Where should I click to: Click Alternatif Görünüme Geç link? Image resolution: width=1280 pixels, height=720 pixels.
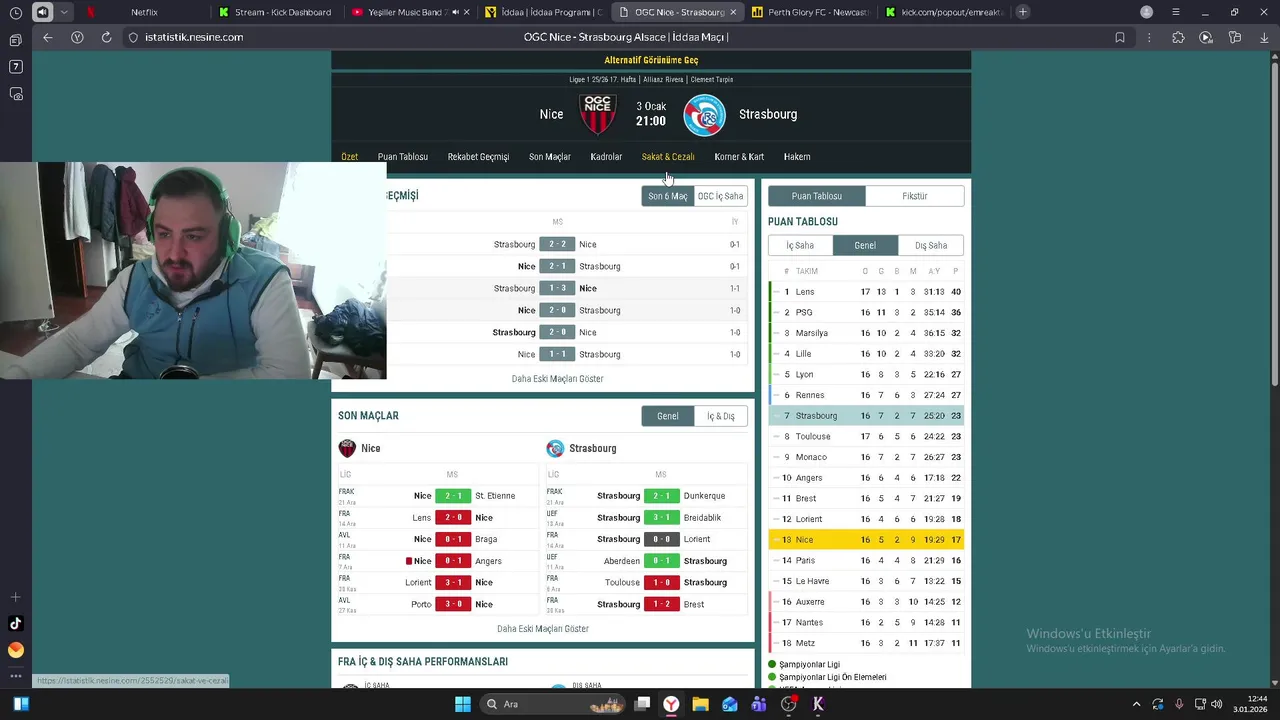click(x=651, y=60)
